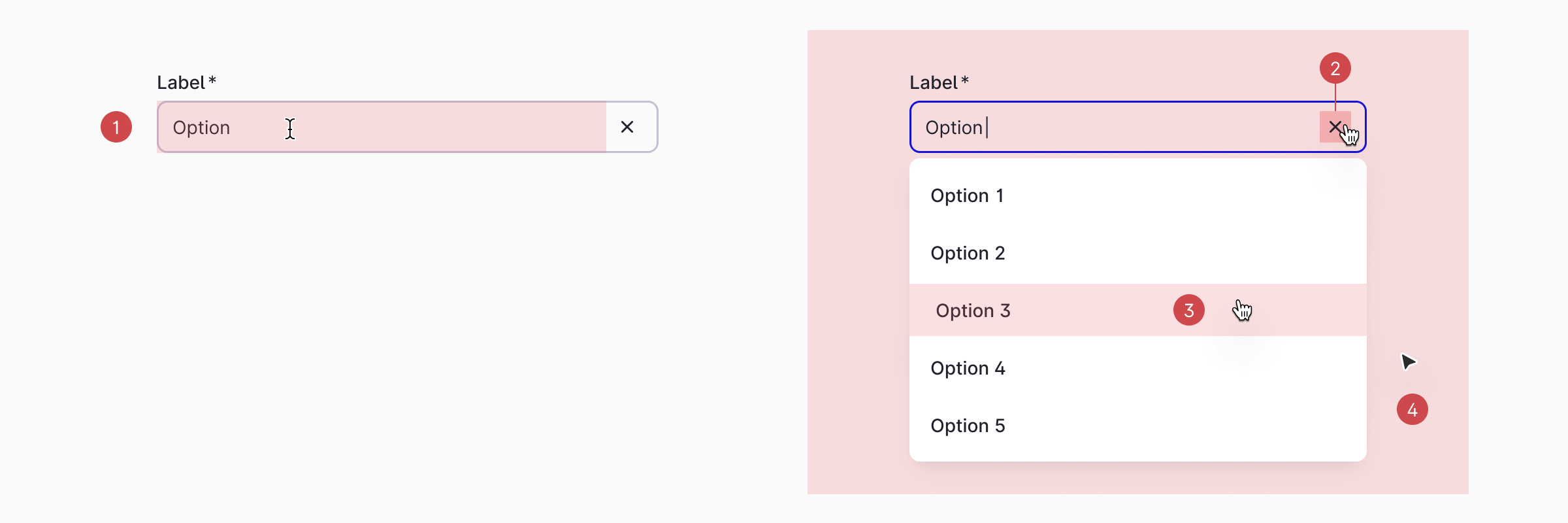Viewport: 1568px width, 523px height.
Task: Click the X inside the highlighted clear button
Action: pos(1337,127)
